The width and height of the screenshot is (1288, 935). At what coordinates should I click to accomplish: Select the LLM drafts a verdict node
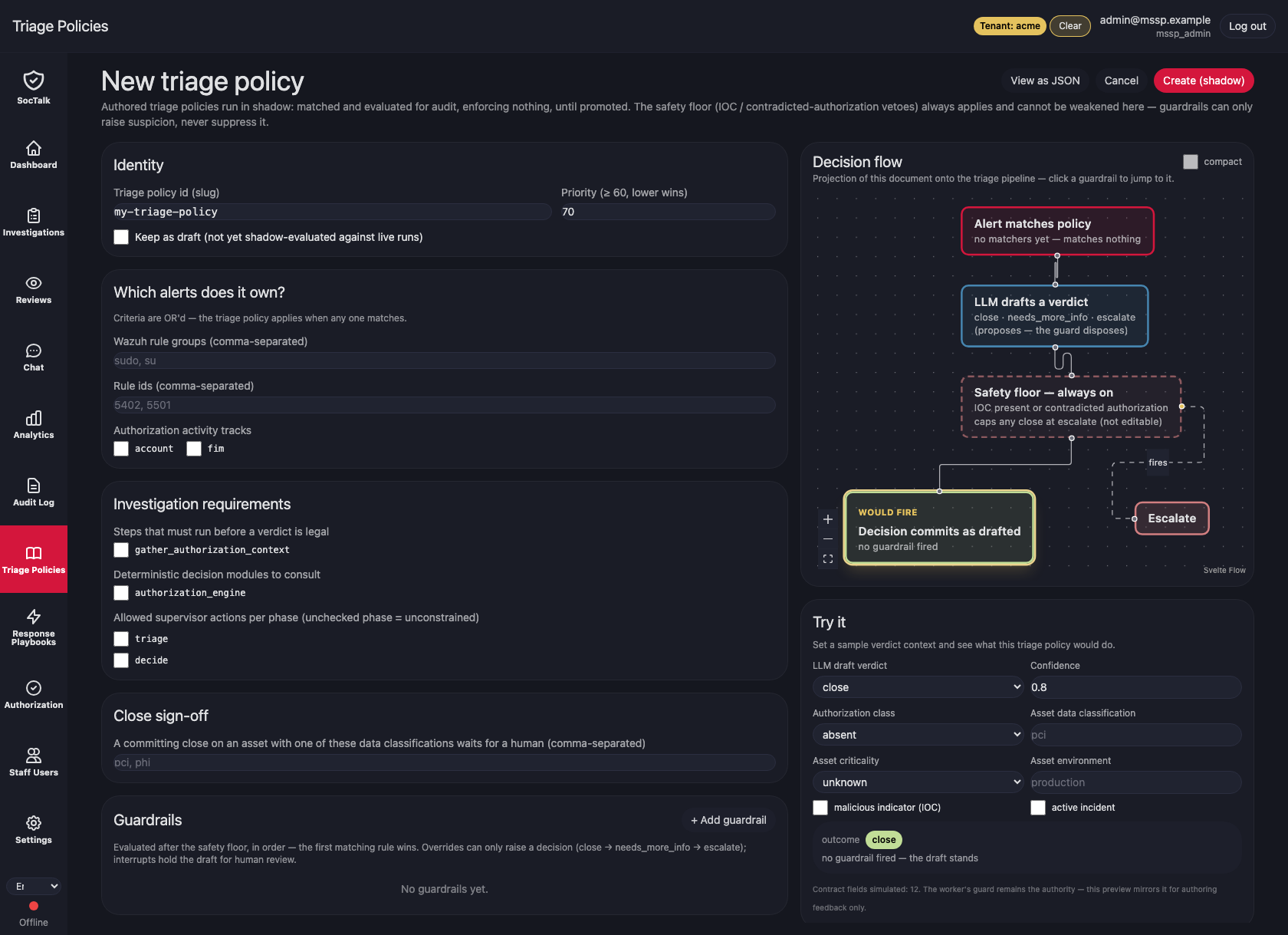point(1055,316)
